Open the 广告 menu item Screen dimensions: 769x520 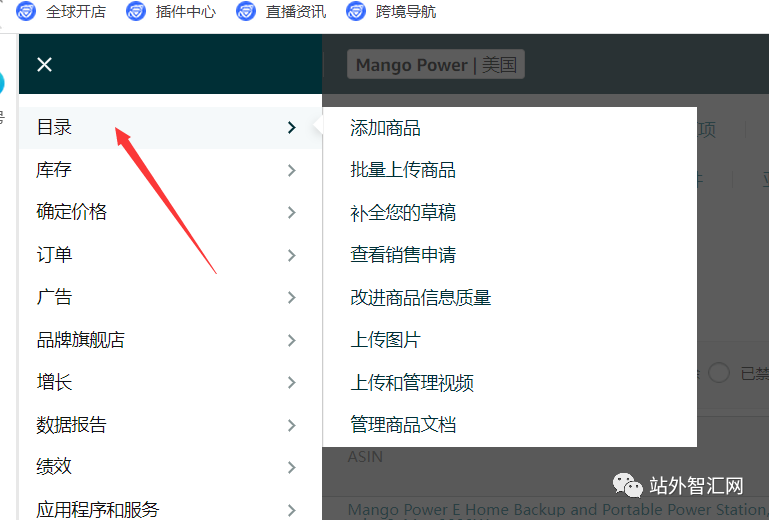[170, 297]
